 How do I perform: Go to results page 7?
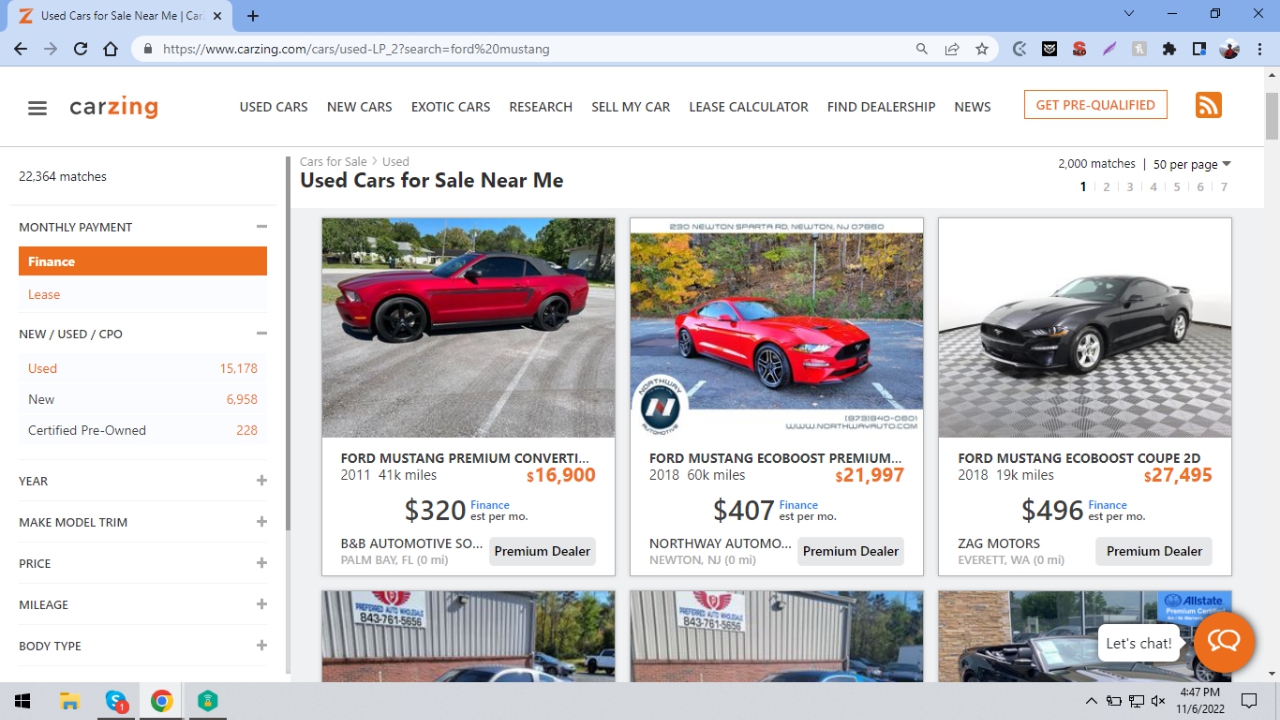(1224, 187)
